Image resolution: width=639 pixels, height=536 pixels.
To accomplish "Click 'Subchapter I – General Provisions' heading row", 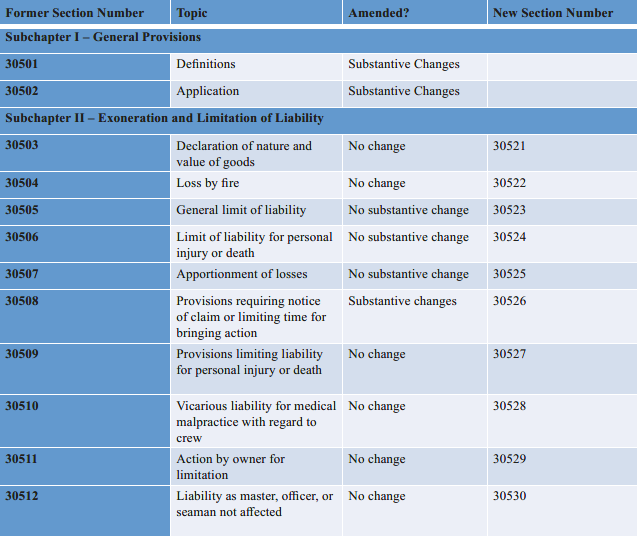I will (103, 38).
